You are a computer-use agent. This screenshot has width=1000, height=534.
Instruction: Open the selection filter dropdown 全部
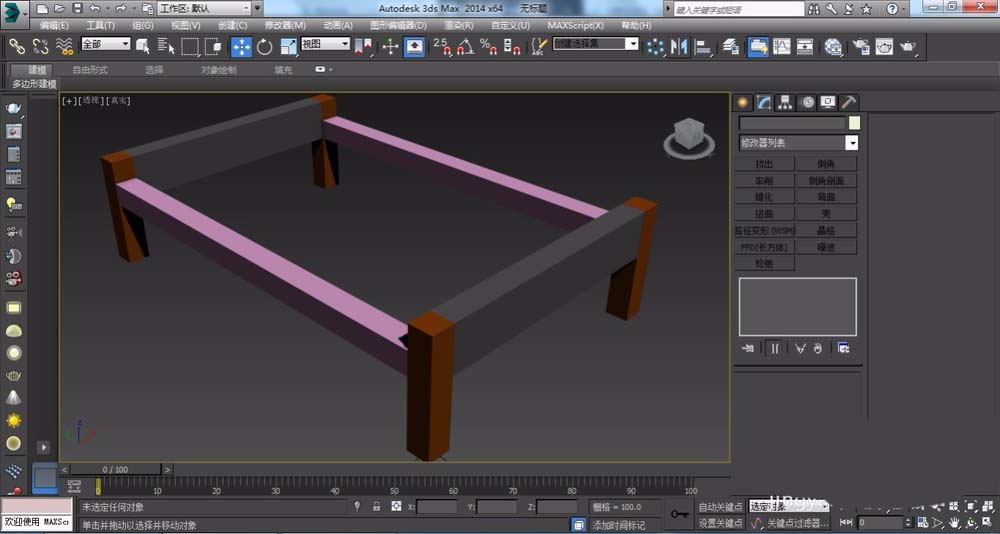[106, 44]
